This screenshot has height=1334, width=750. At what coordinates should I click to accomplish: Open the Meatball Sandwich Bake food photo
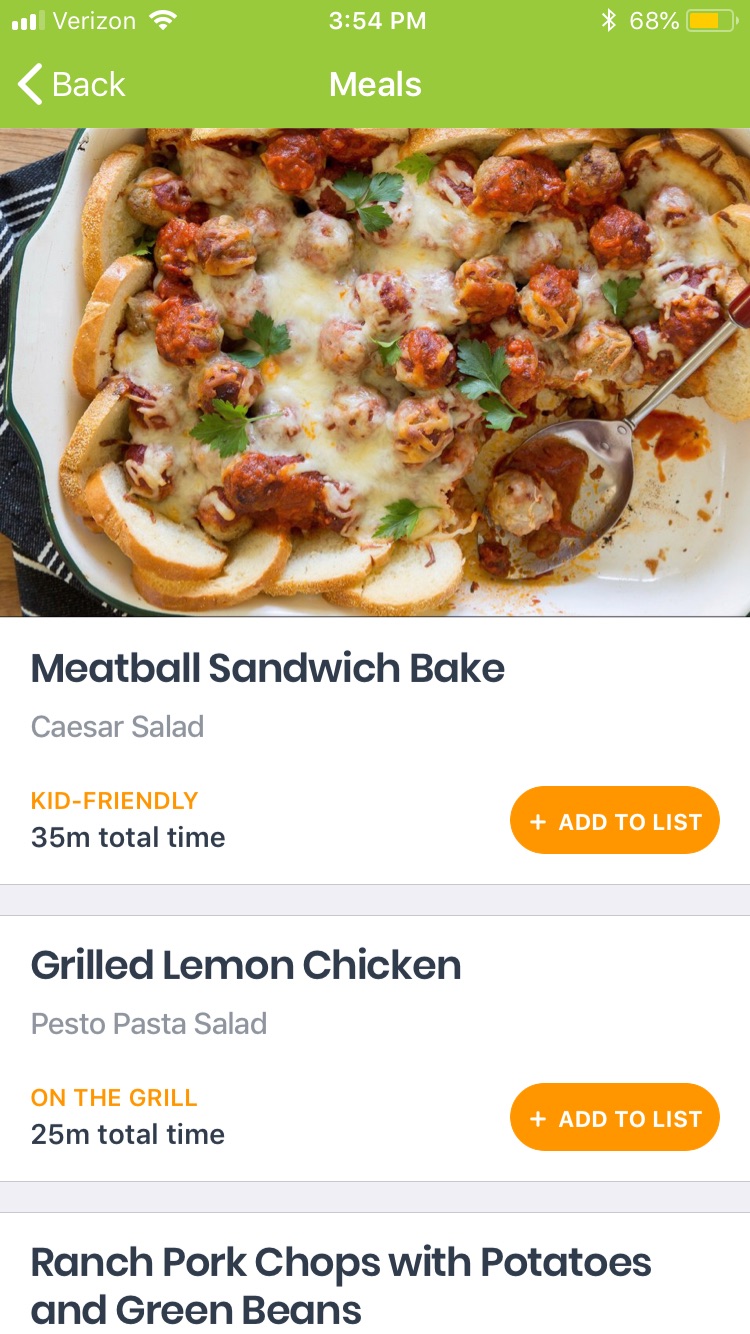375,372
